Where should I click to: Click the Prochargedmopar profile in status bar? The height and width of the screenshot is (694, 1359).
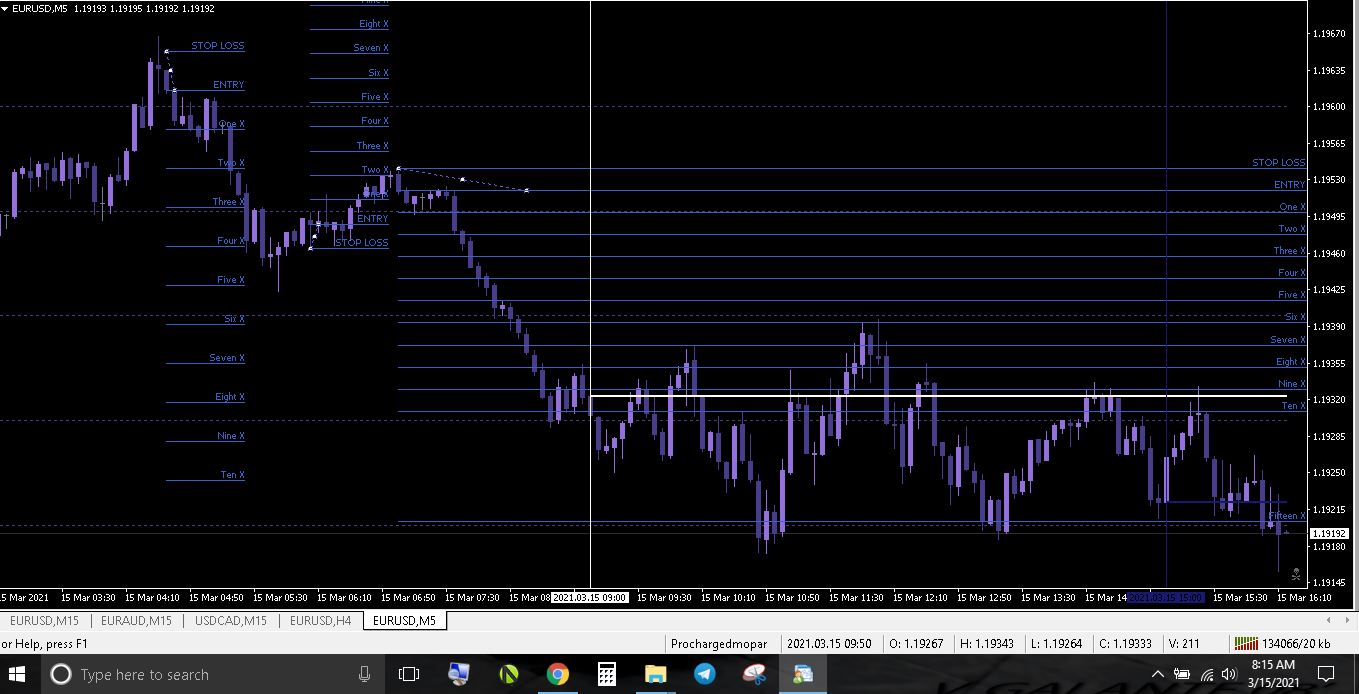pos(719,644)
